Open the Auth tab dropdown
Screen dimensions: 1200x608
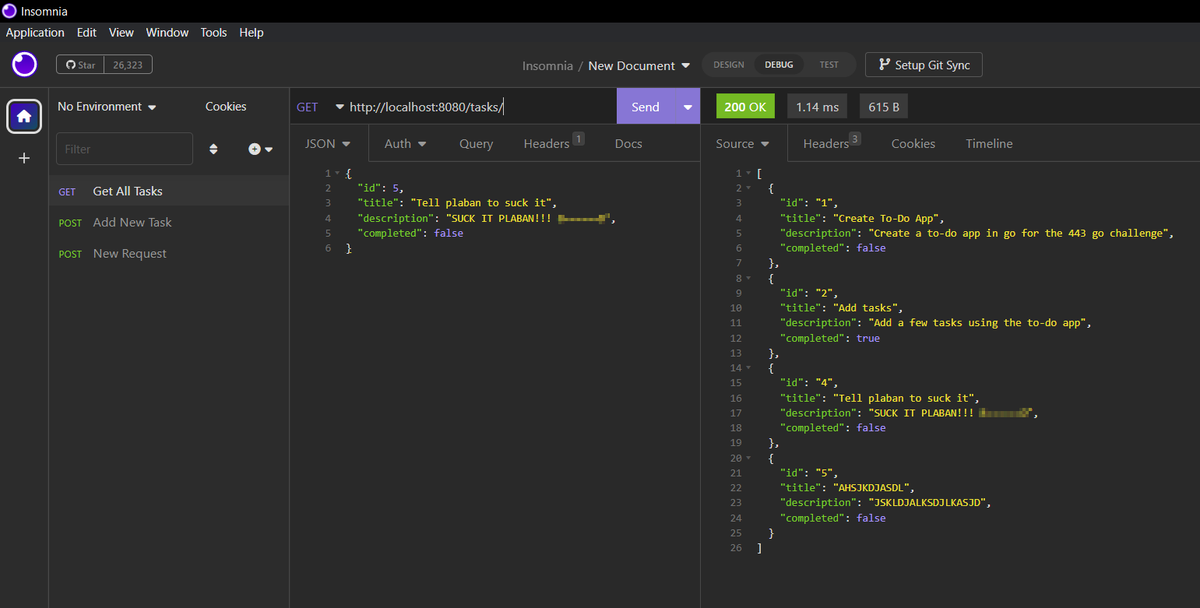coord(406,144)
